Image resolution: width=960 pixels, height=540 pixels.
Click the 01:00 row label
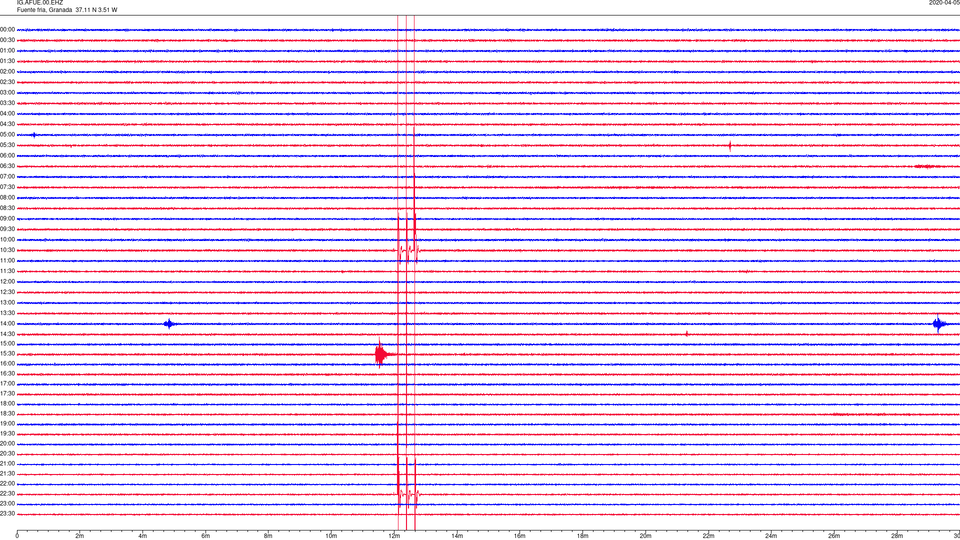click(7, 50)
